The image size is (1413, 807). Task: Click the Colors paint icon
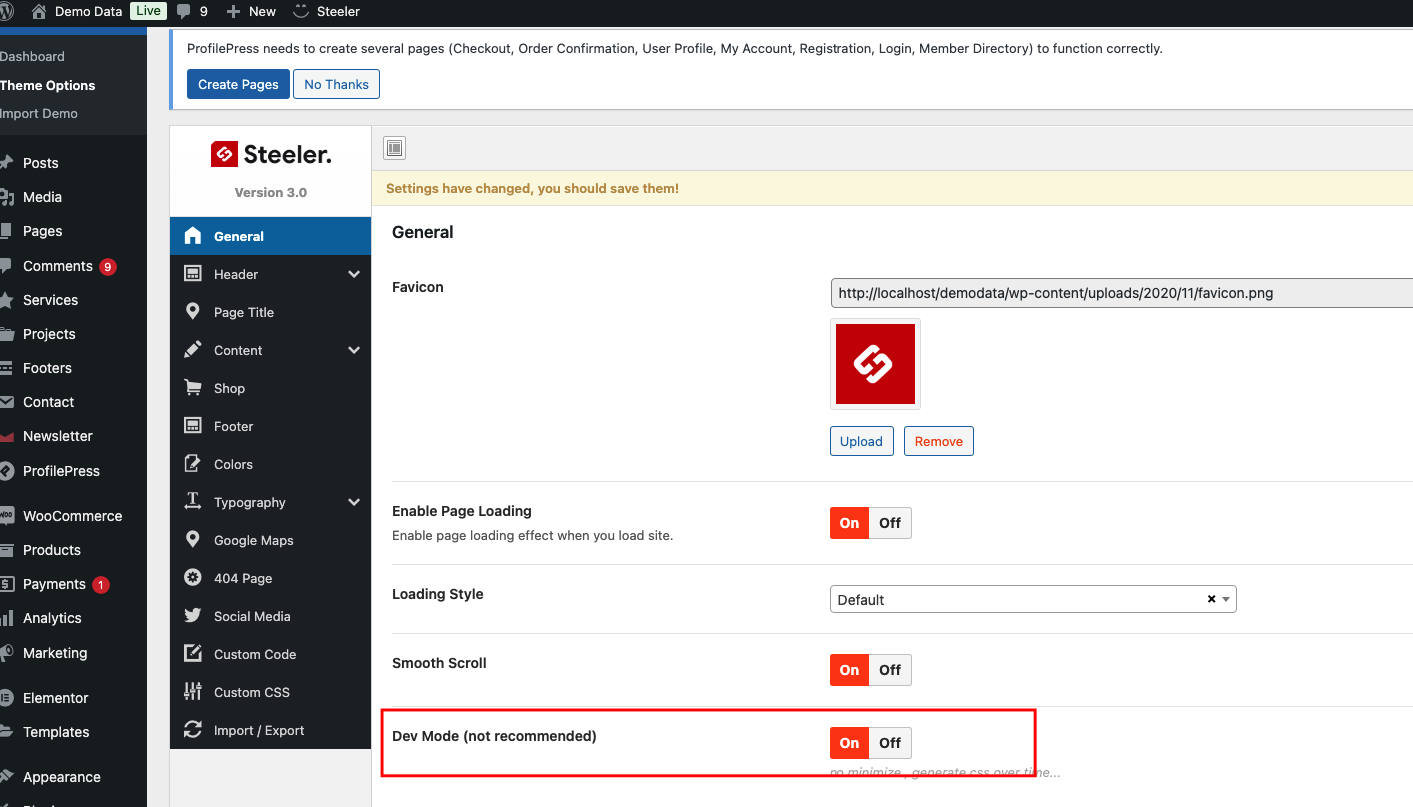[193, 464]
